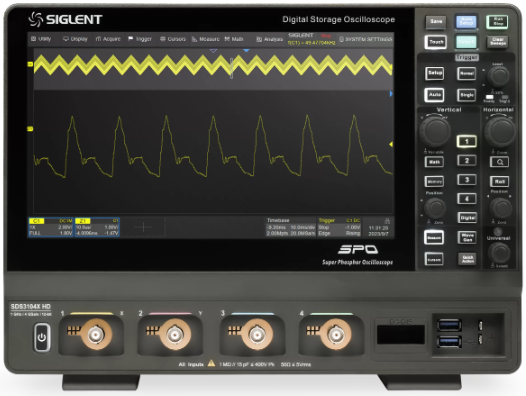526x396 pixels.
Task: Toggle the Touch screen button
Action: [x=436, y=42]
